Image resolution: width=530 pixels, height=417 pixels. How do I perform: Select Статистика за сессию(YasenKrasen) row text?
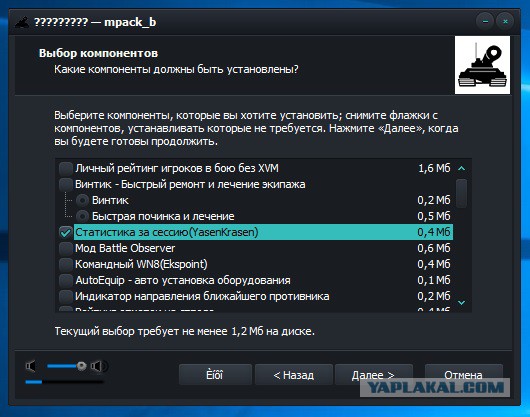tap(166, 232)
